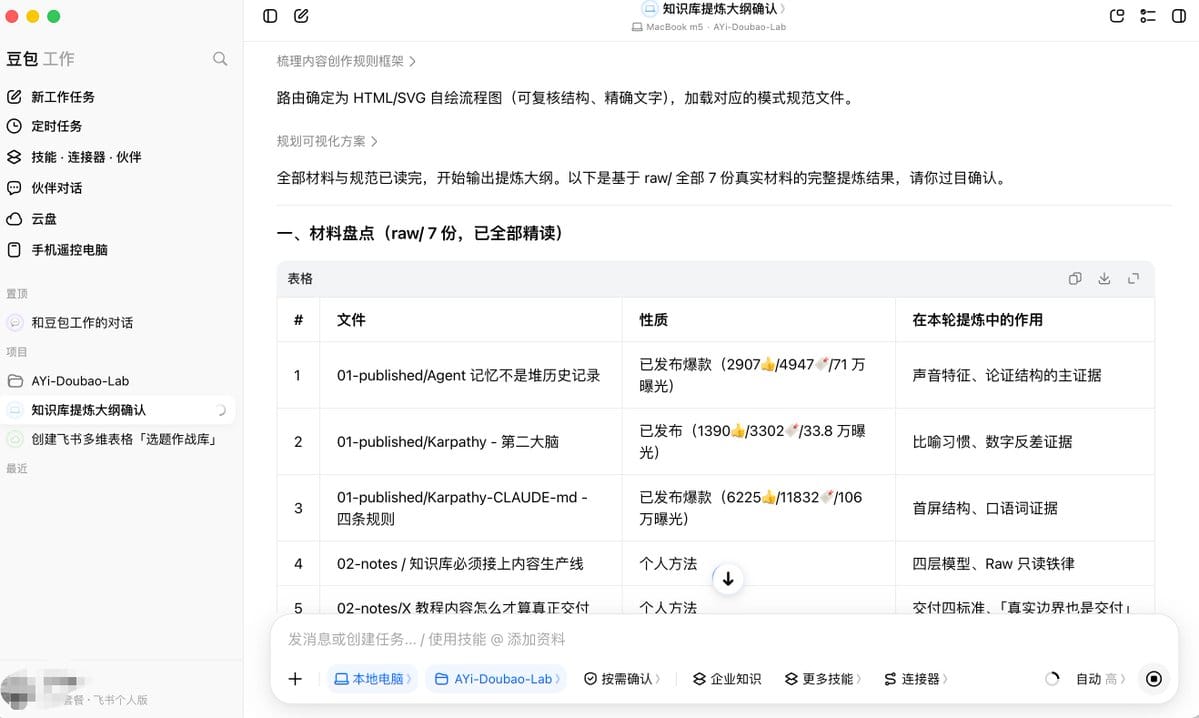1199x718 pixels.
Task: Download the table with the download icon
Action: pos(1104,279)
